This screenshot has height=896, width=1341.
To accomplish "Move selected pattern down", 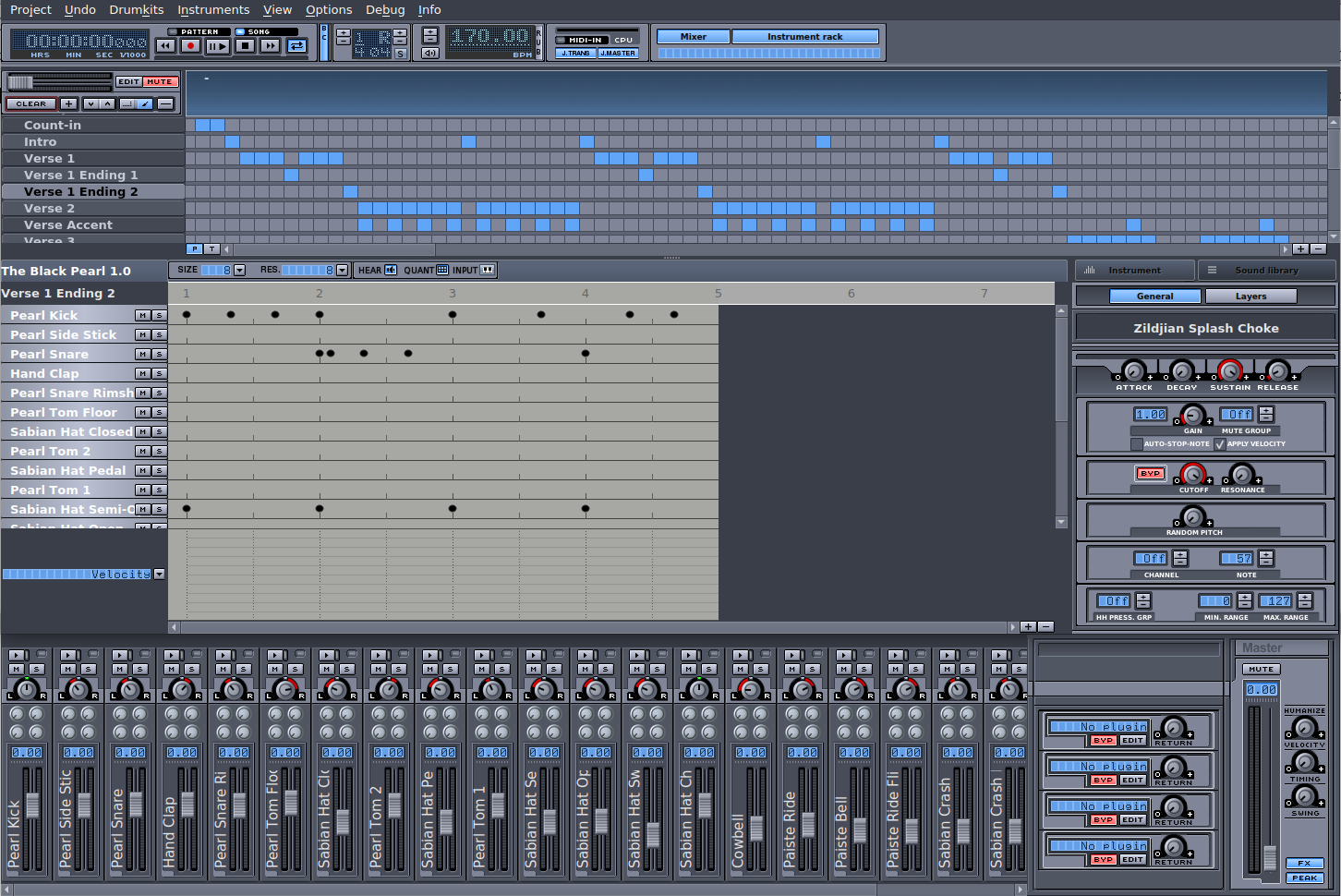I will [x=91, y=103].
